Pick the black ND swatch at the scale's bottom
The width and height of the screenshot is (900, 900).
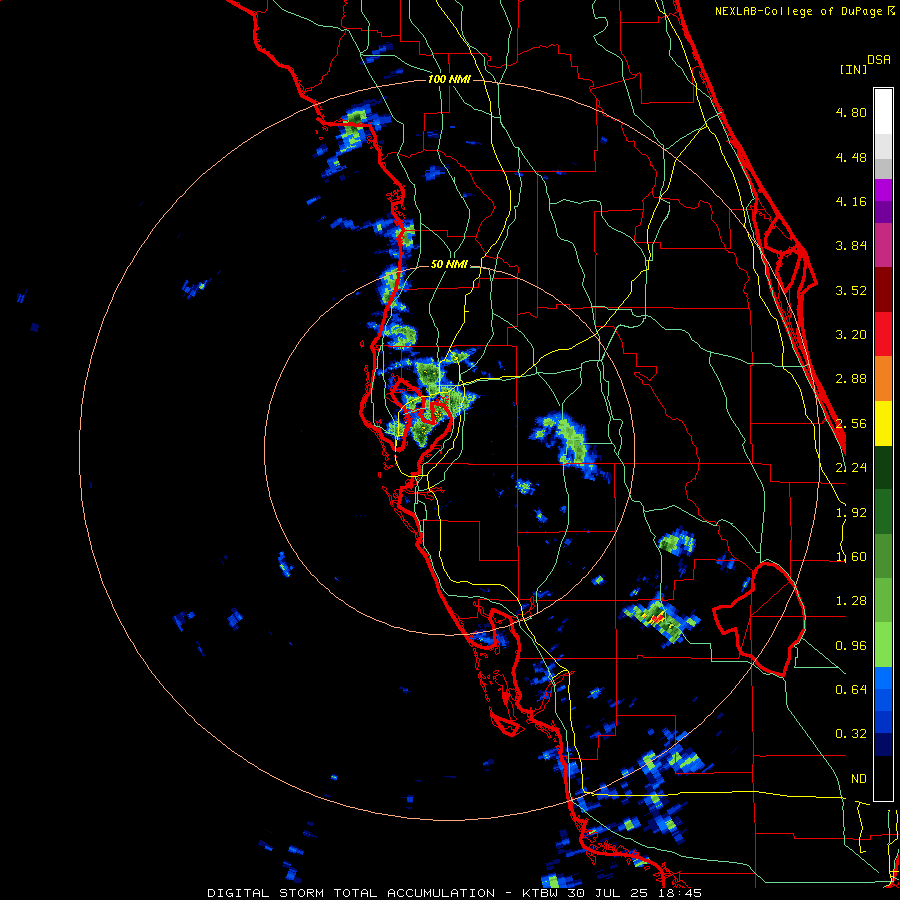[x=883, y=778]
